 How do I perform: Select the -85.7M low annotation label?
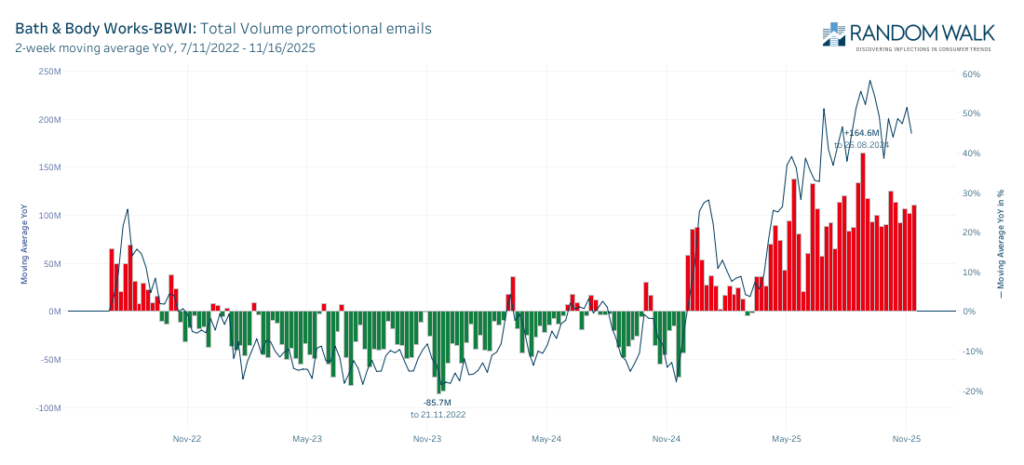(x=437, y=402)
